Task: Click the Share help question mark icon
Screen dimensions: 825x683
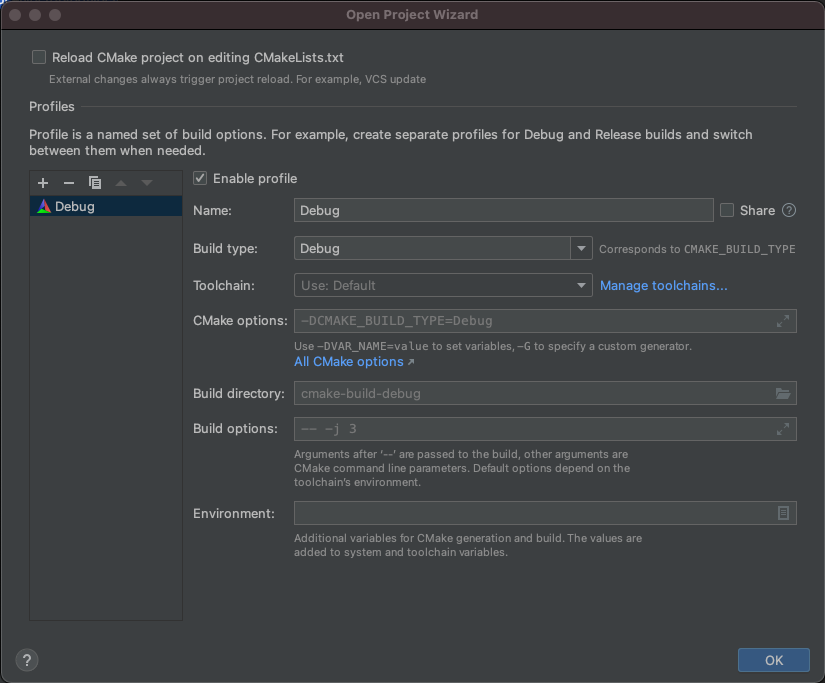Action: pyautogui.click(x=789, y=210)
